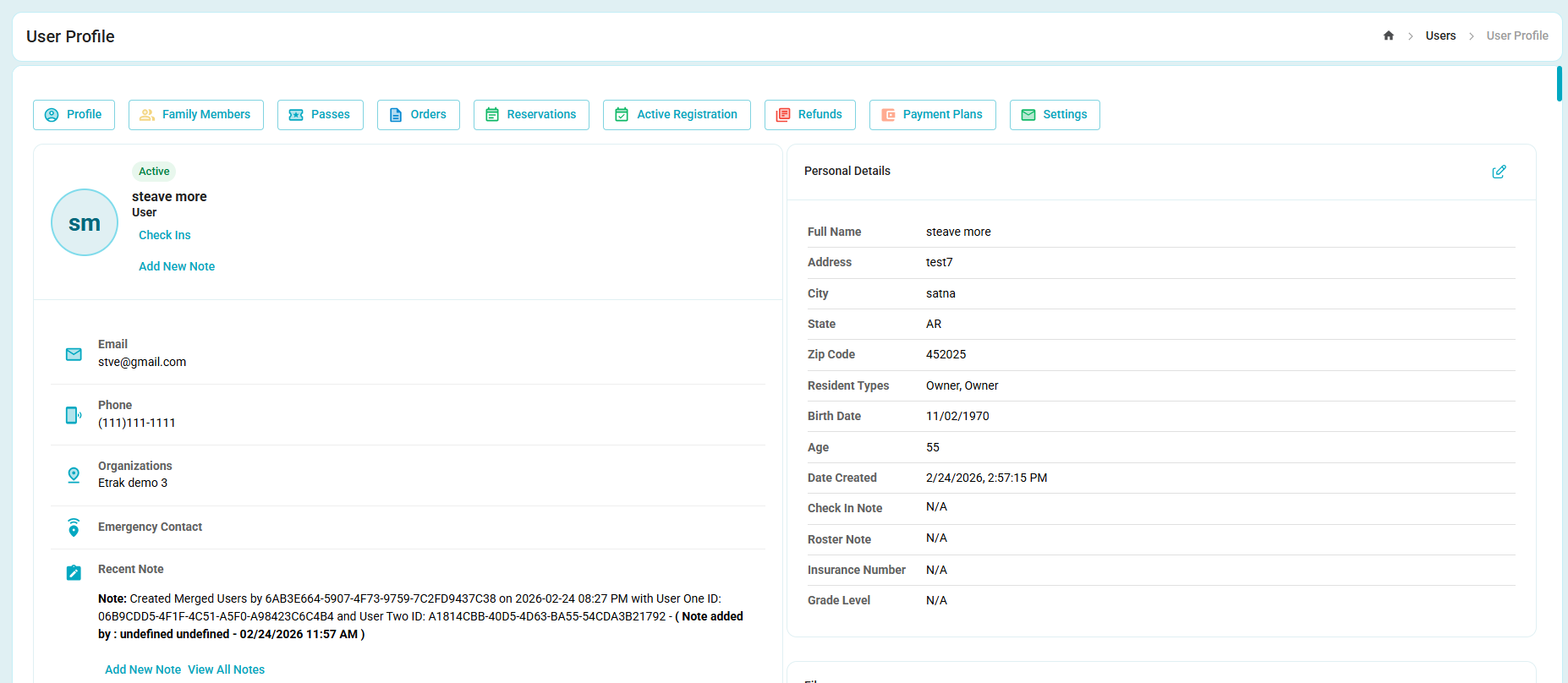This screenshot has height=683, width=1568.
Task: Click the Resident Types value Owner, Owner
Action: tap(962, 385)
